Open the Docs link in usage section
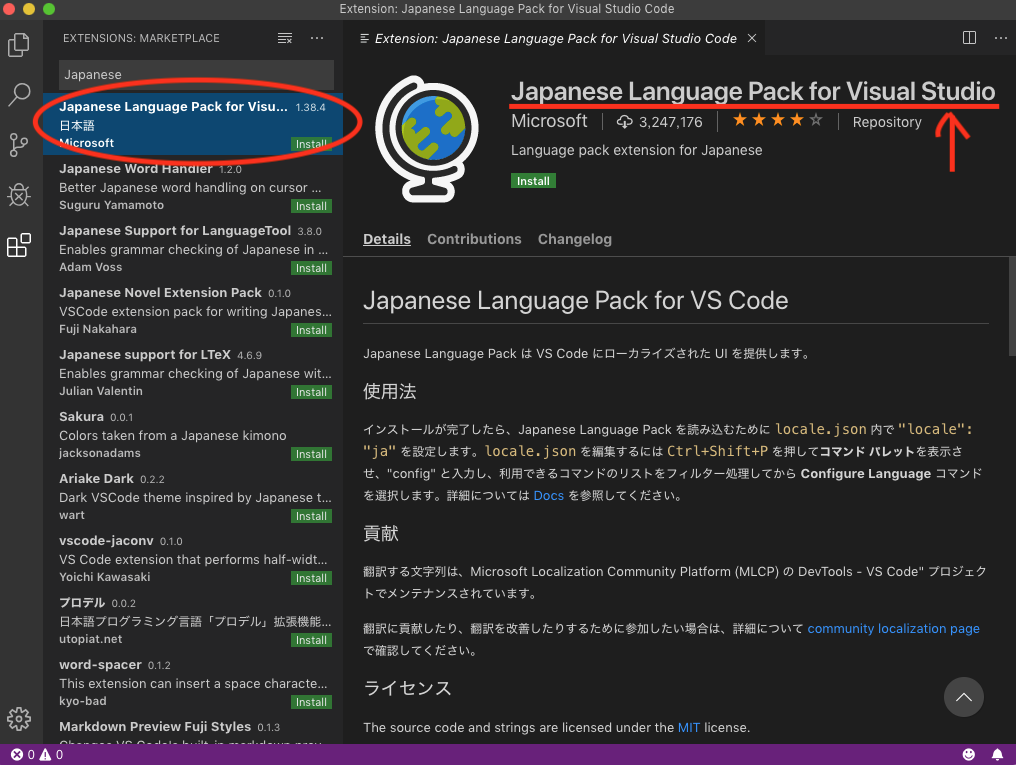Image resolution: width=1016 pixels, height=765 pixels. point(548,496)
